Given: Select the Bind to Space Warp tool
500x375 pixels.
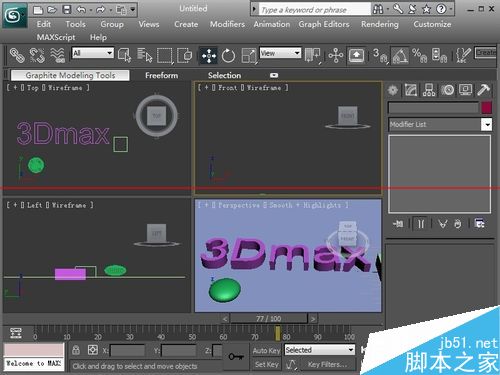Looking at the screenshot, I should click(58, 55).
